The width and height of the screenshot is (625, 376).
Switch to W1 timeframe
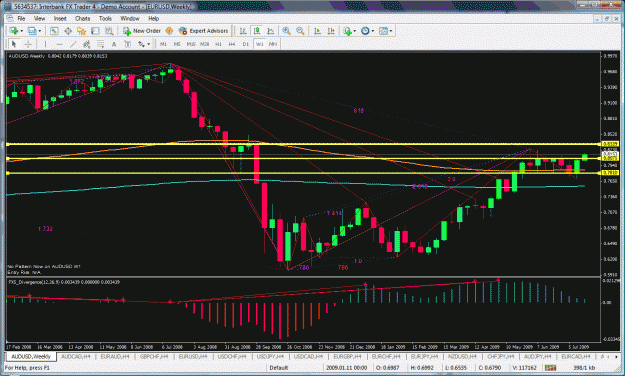click(x=259, y=44)
